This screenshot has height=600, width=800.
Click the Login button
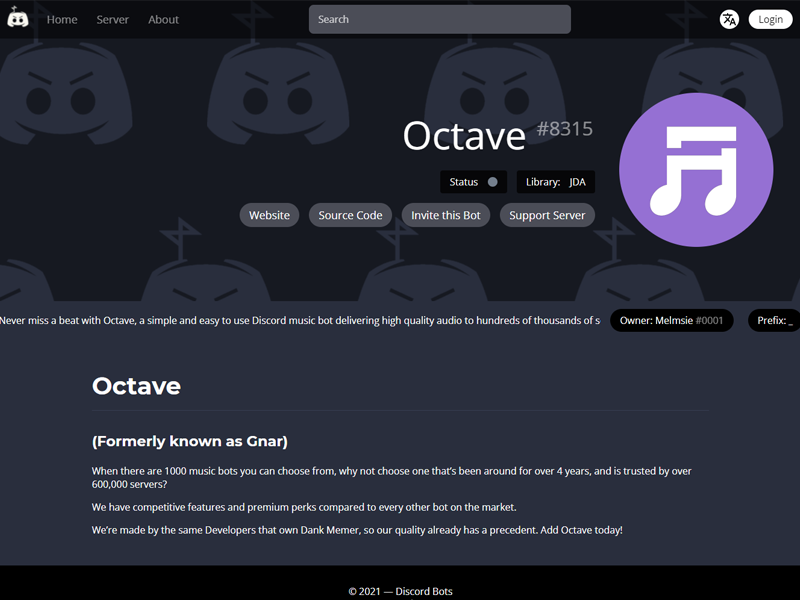[770, 19]
